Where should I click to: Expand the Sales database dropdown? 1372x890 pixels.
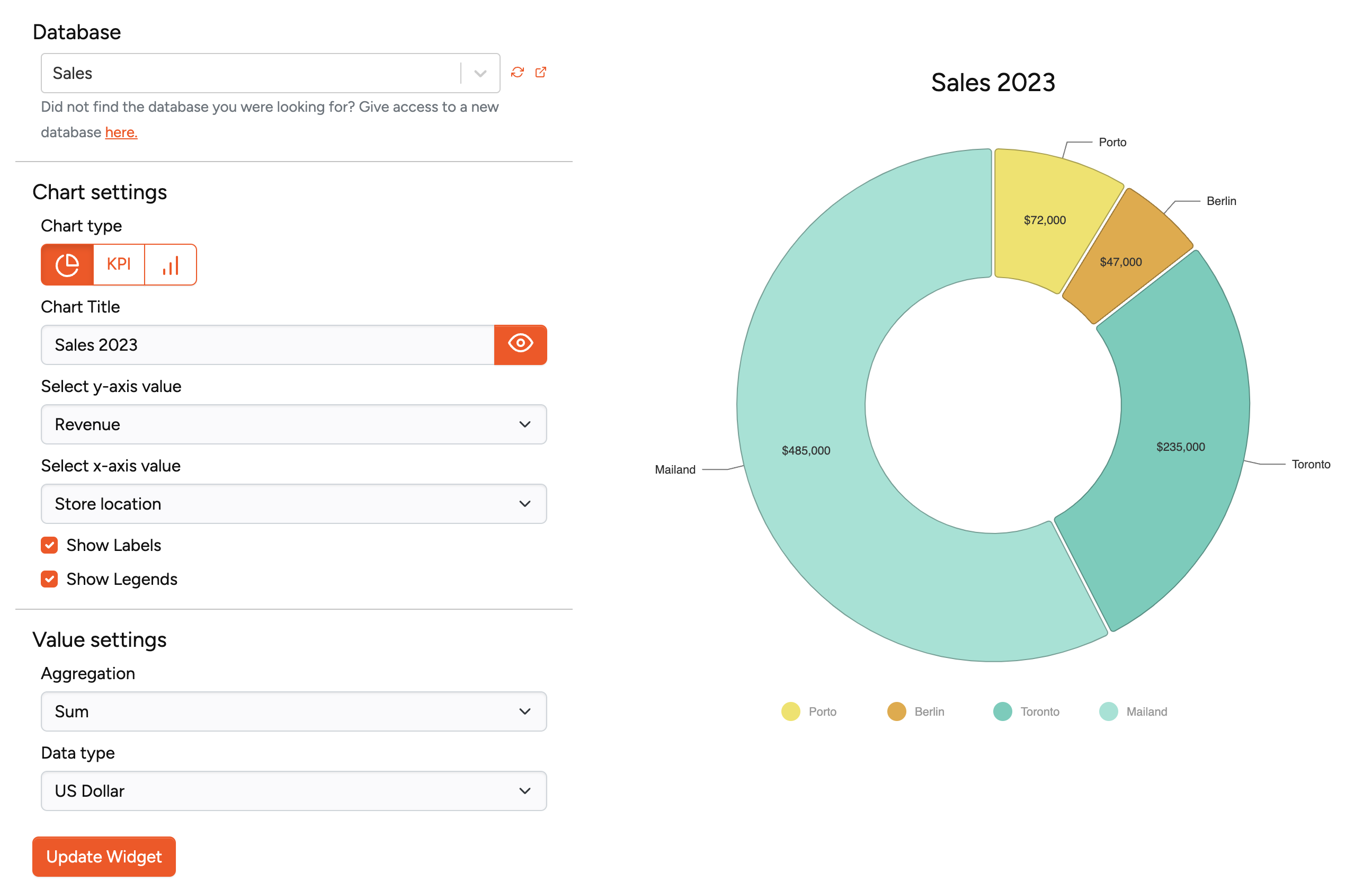(479, 73)
